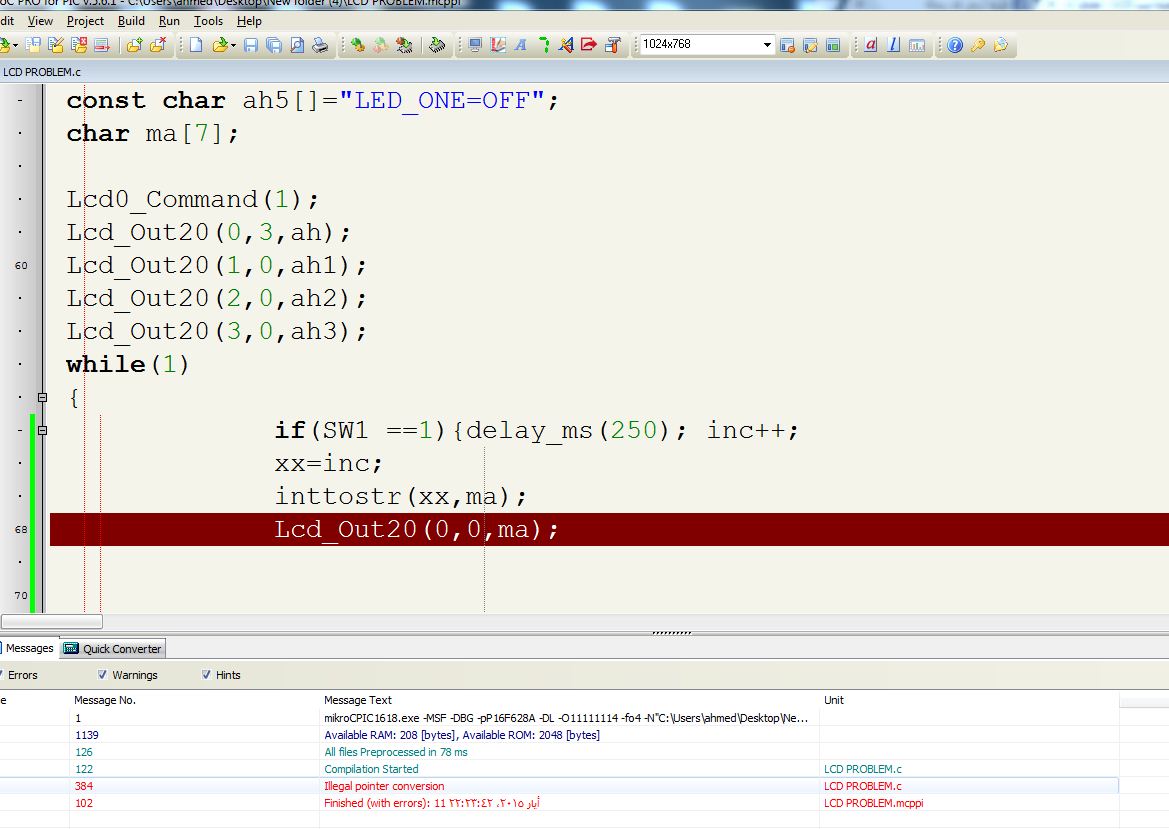Viewport: 1169px width, 829px height.
Task: Click the Print icon
Action: click(x=320, y=45)
